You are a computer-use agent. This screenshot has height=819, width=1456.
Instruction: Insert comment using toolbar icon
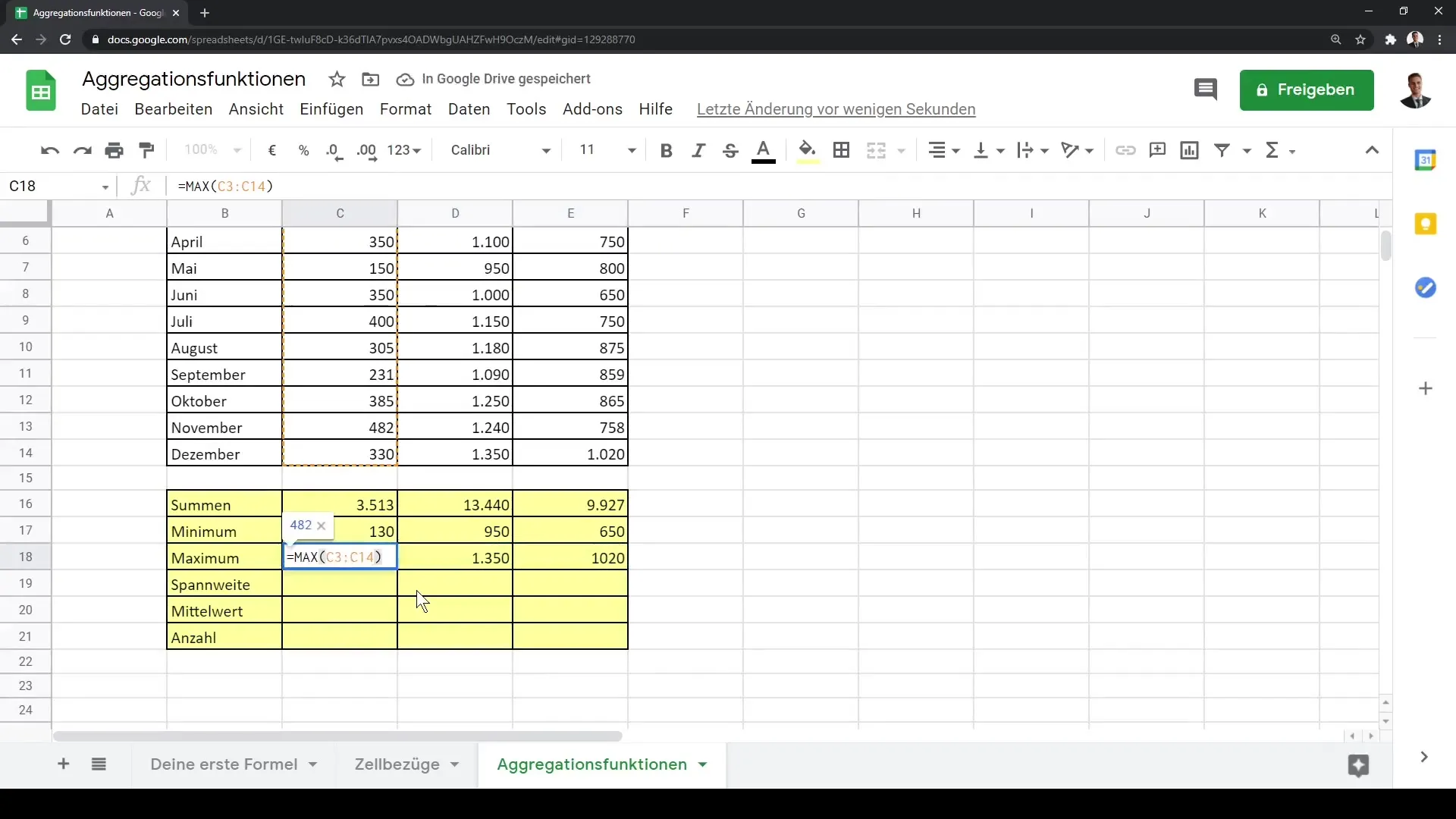(1157, 150)
